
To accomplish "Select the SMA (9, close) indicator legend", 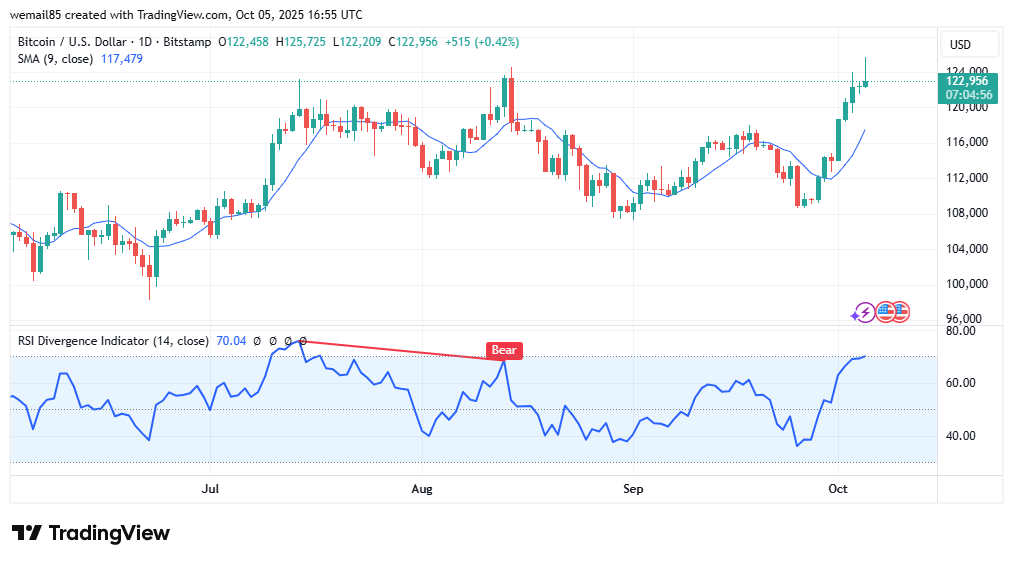I will (55, 59).
